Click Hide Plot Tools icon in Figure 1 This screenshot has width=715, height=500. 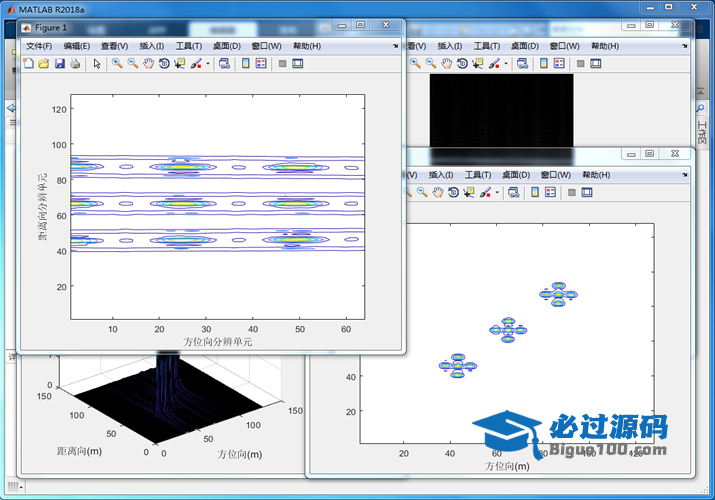tap(282, 63)
